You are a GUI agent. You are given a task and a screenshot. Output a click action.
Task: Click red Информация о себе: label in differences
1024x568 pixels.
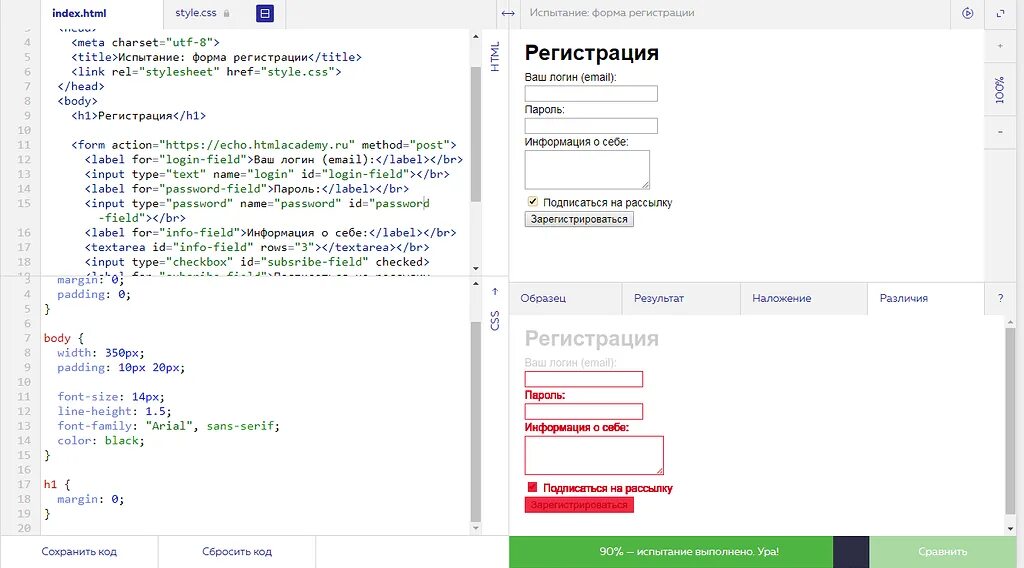click(x=577, y=428)
